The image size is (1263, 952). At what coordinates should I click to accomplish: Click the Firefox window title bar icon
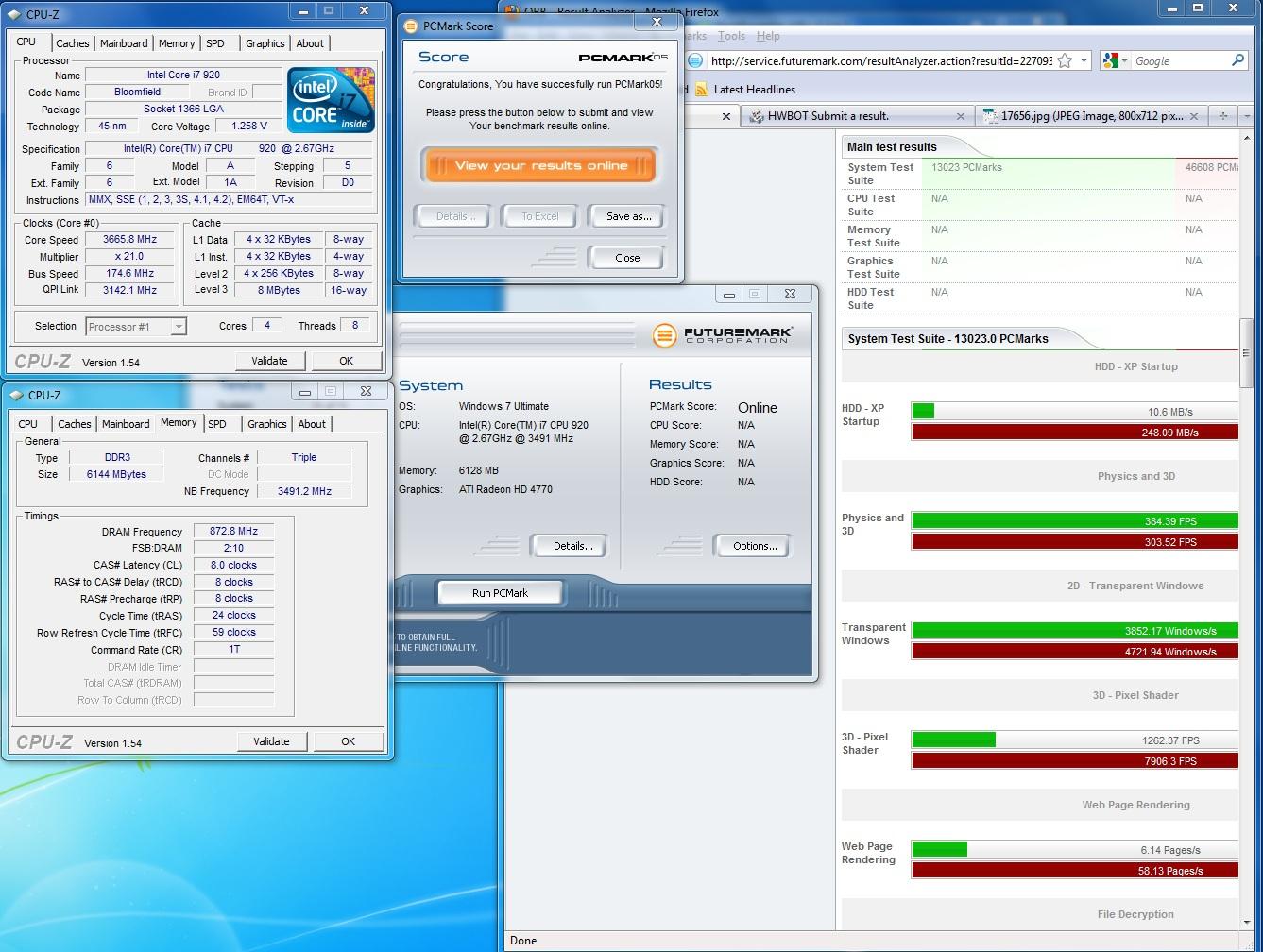[512, 12]
